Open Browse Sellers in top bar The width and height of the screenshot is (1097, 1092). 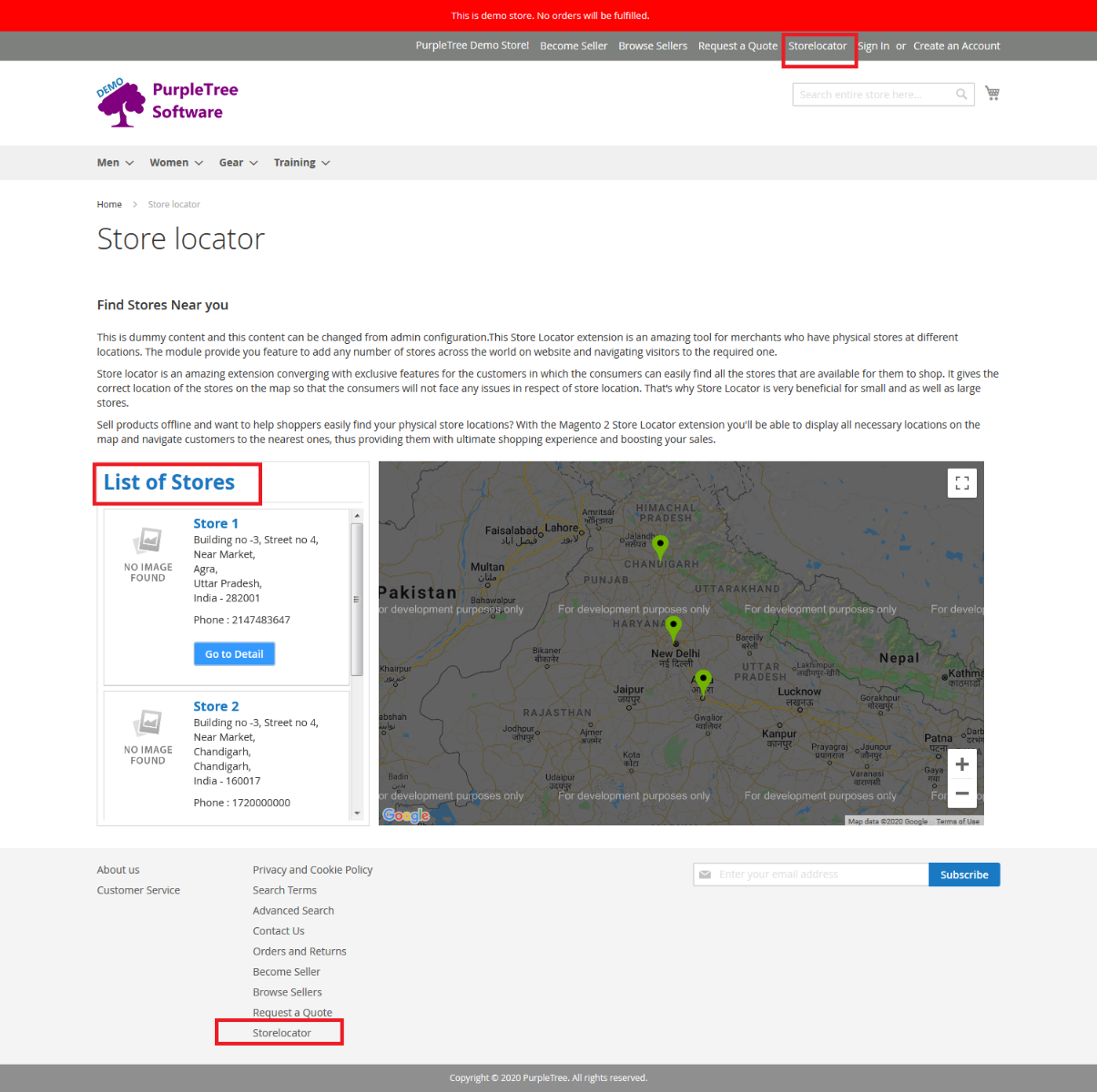[x=653, y=45]
